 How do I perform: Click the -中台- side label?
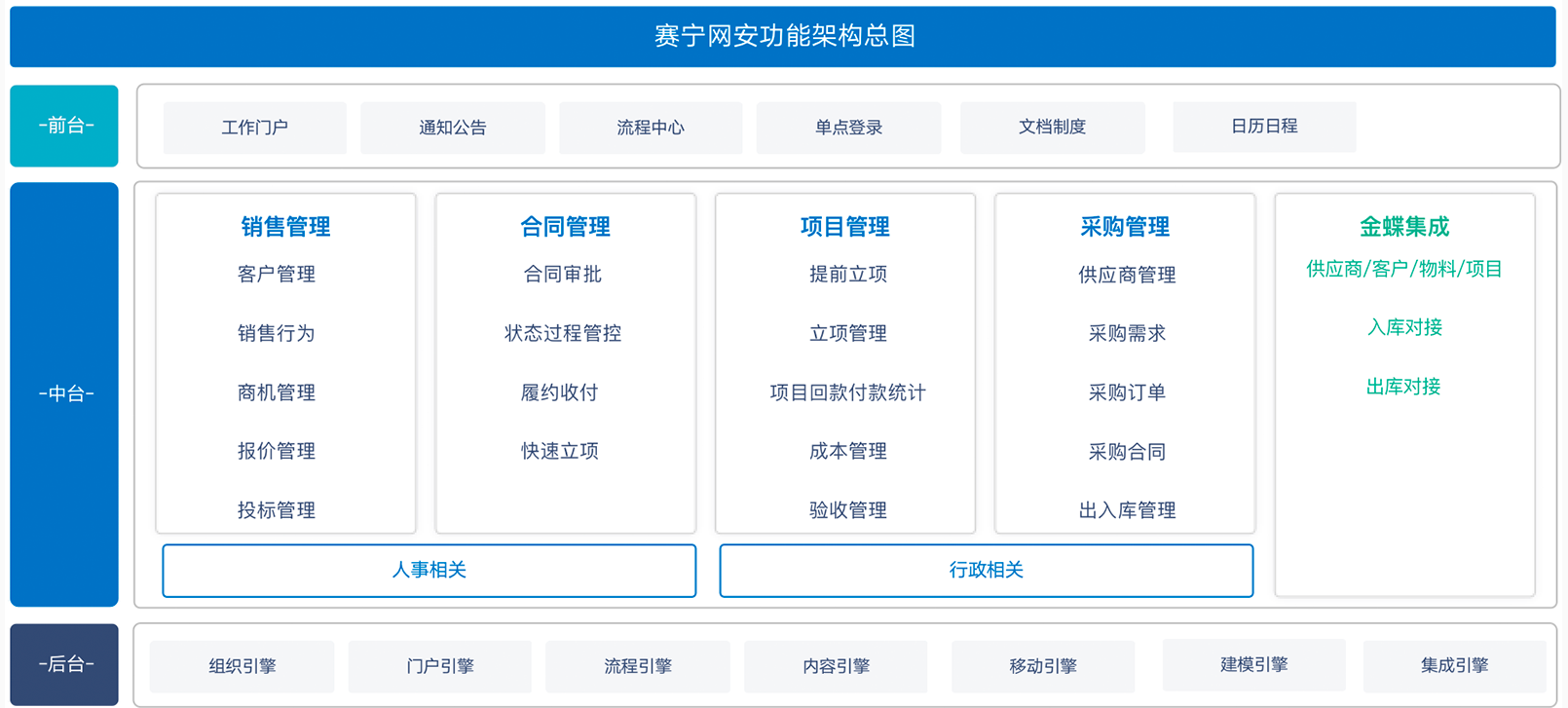click(64, 394)
